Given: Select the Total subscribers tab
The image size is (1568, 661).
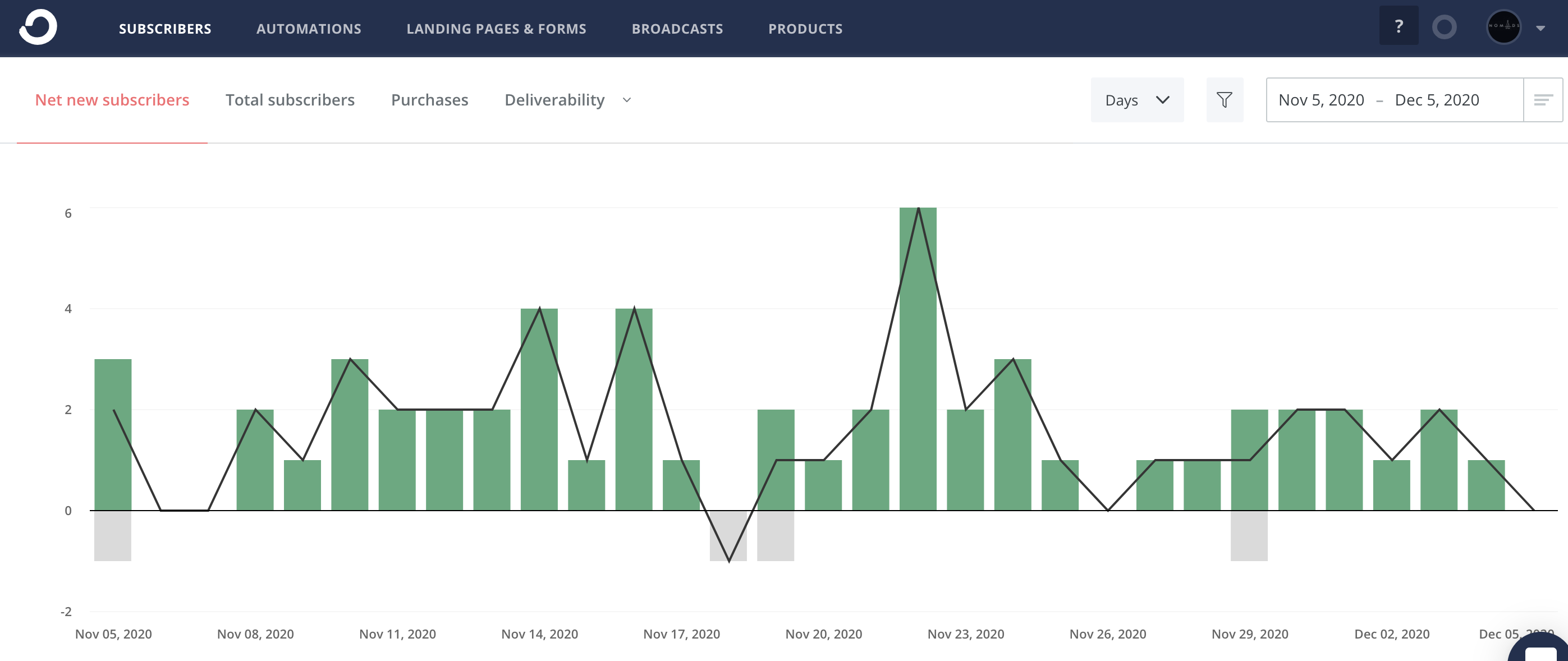Looking at the screenshot, I should pos(290,99).
